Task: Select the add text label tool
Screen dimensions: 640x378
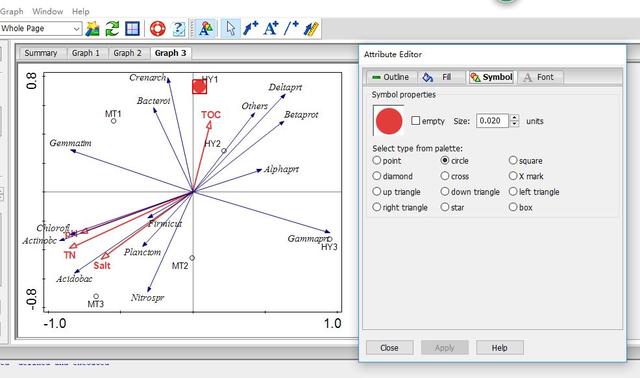Action: (271, 29)
